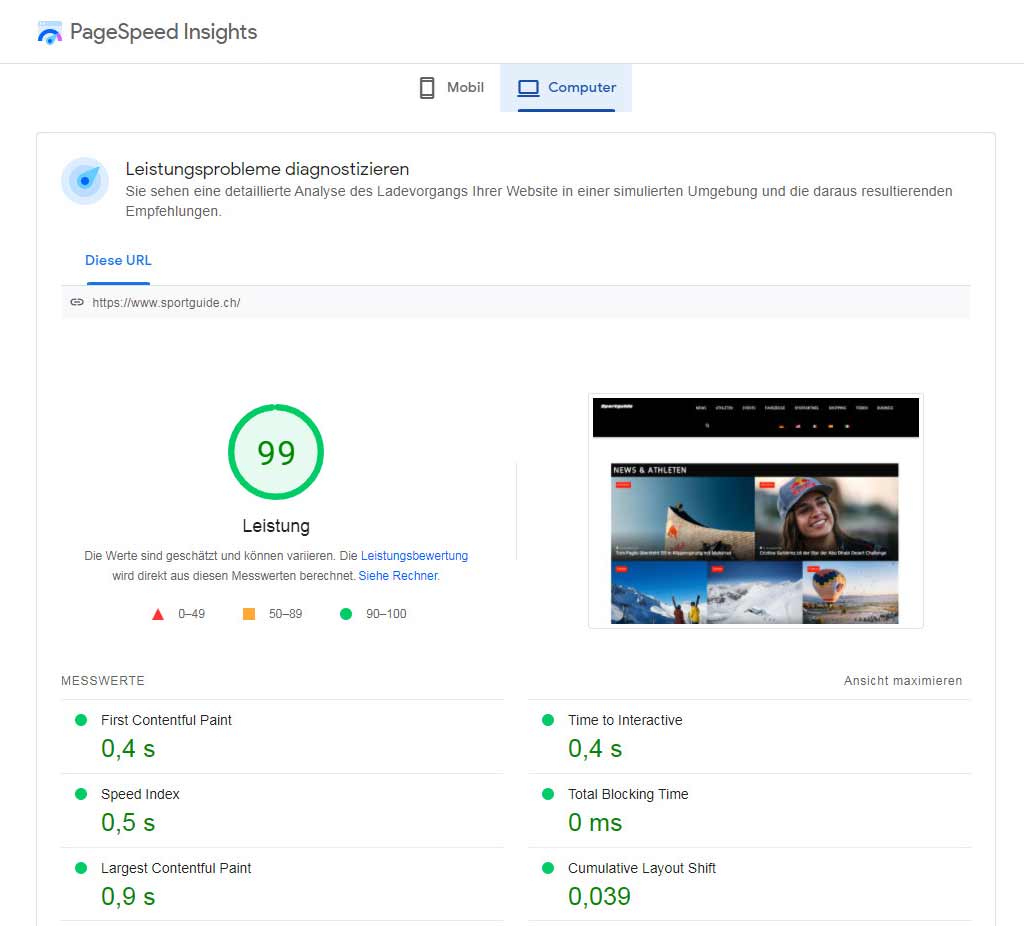The height and width of the screenshot is (926, 1024).
Task: Click green dot beside First Contentful Paint
Action: (81, 720)
